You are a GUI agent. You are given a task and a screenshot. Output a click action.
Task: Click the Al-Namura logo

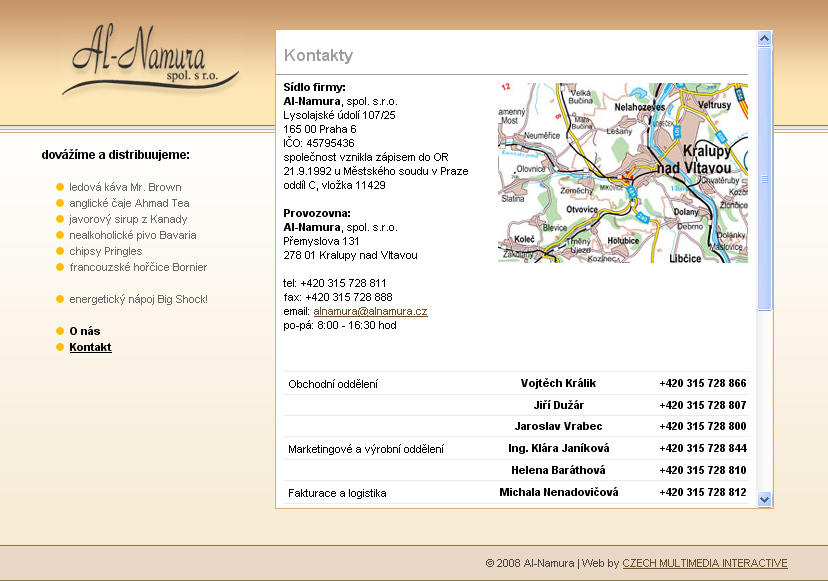[x=150, y=60]
